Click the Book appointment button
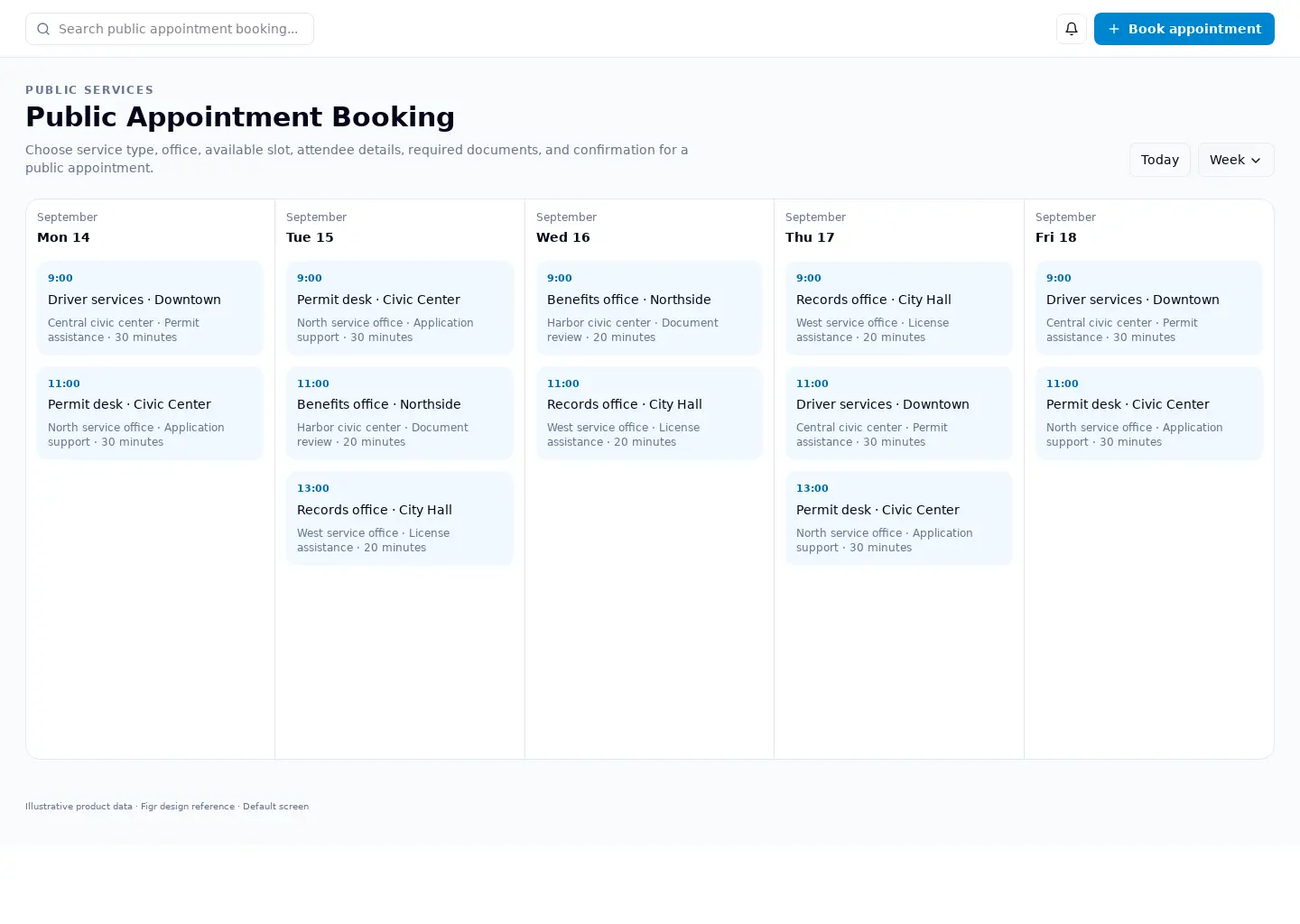Image resolution: width=1300 pixels, height=924 pixels. pyautogui.click(x=1184, y=29)
